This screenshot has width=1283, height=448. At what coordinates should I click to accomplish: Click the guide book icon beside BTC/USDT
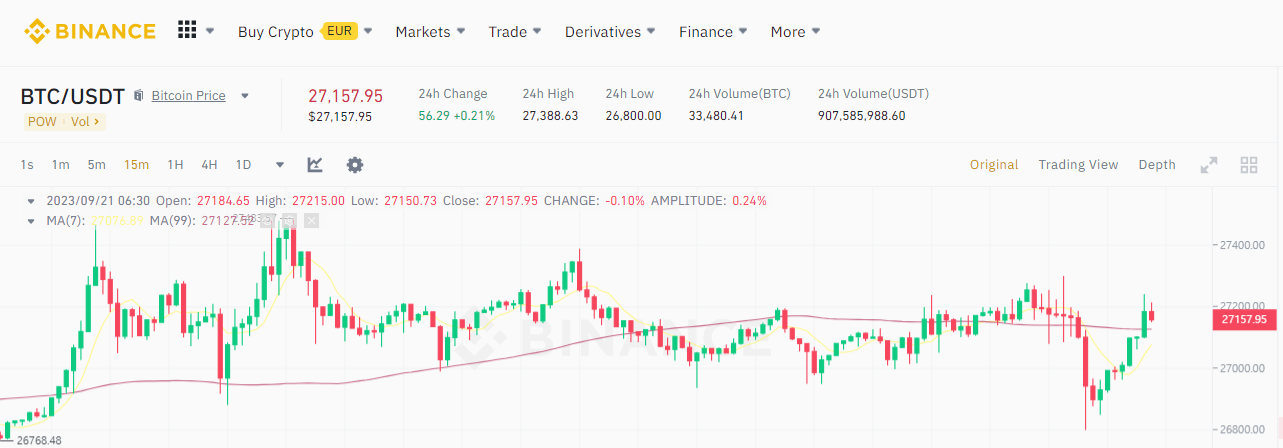pyautogui.click(x=138, y=96)
